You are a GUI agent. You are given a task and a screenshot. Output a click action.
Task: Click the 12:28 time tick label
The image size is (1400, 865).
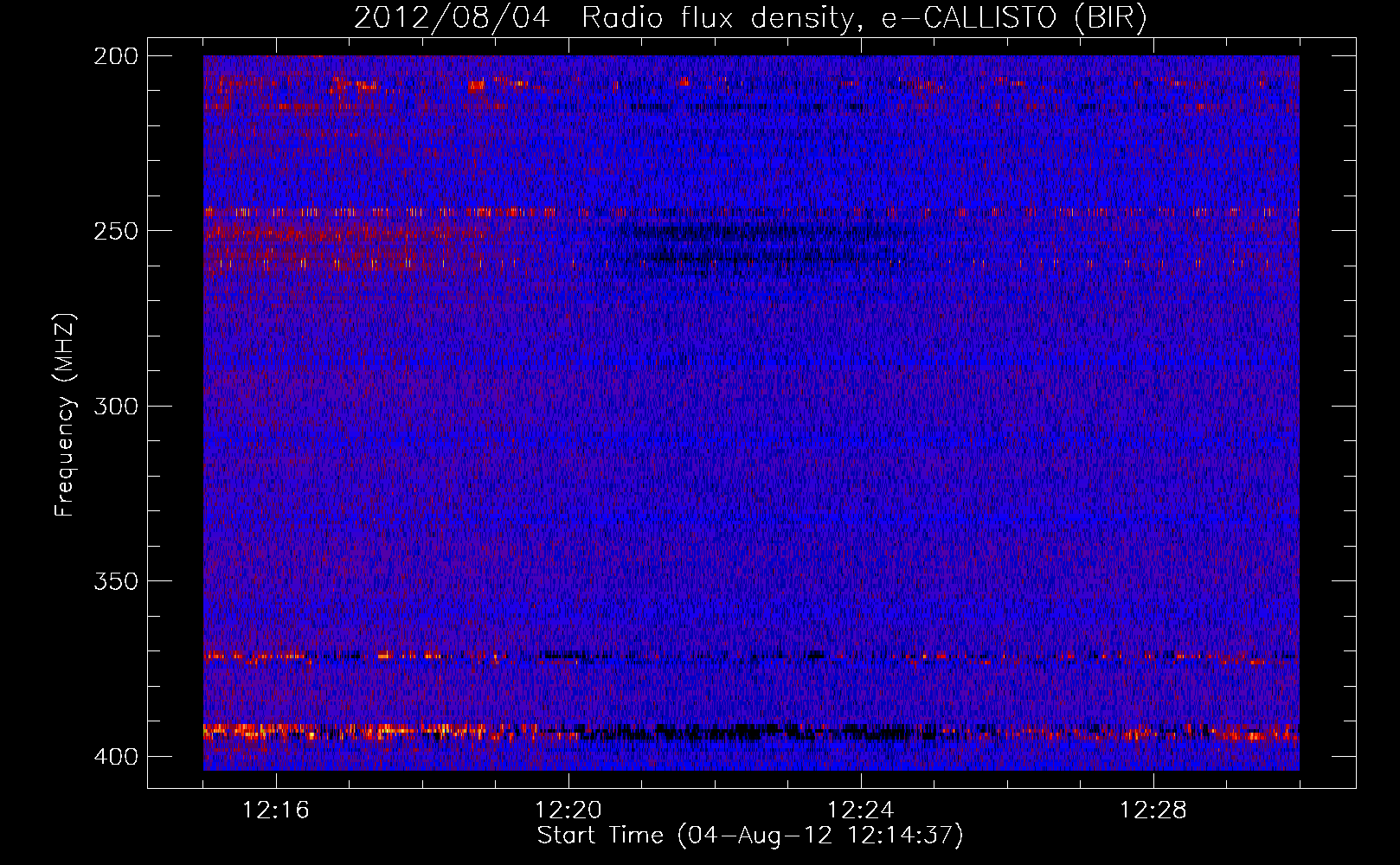[1153, 811]
